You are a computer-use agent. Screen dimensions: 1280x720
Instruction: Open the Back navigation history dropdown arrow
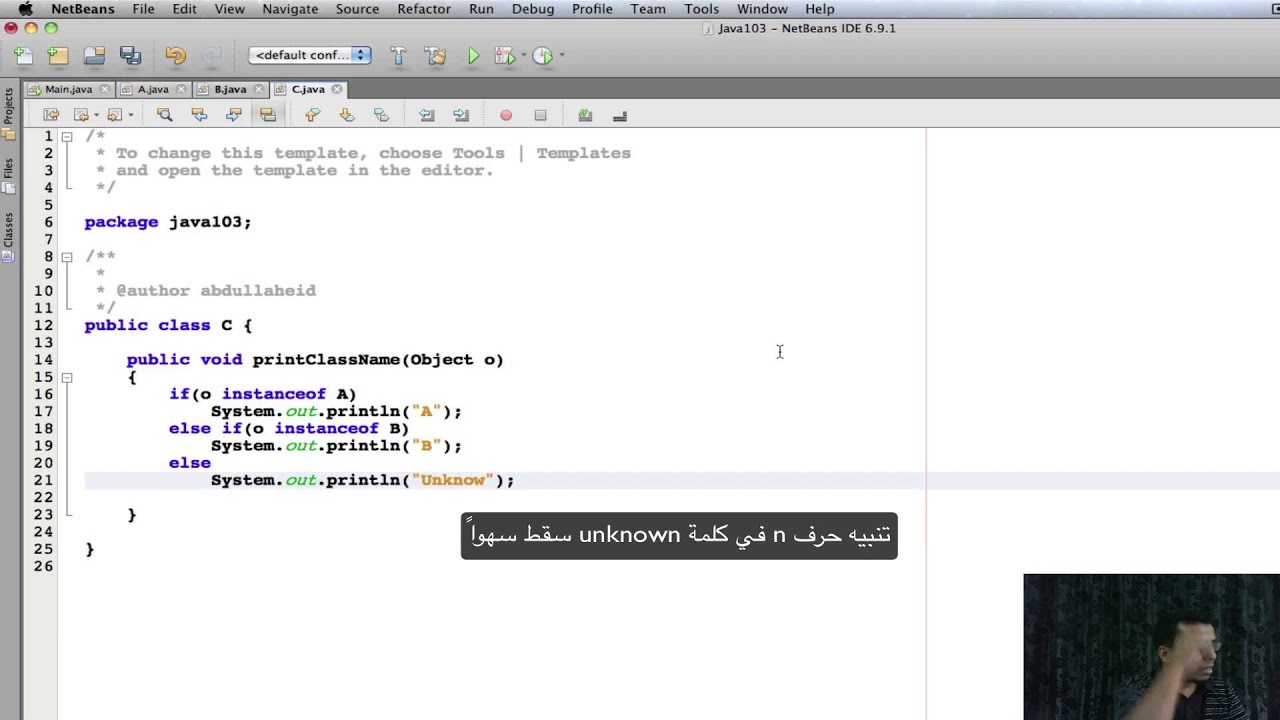96,116
